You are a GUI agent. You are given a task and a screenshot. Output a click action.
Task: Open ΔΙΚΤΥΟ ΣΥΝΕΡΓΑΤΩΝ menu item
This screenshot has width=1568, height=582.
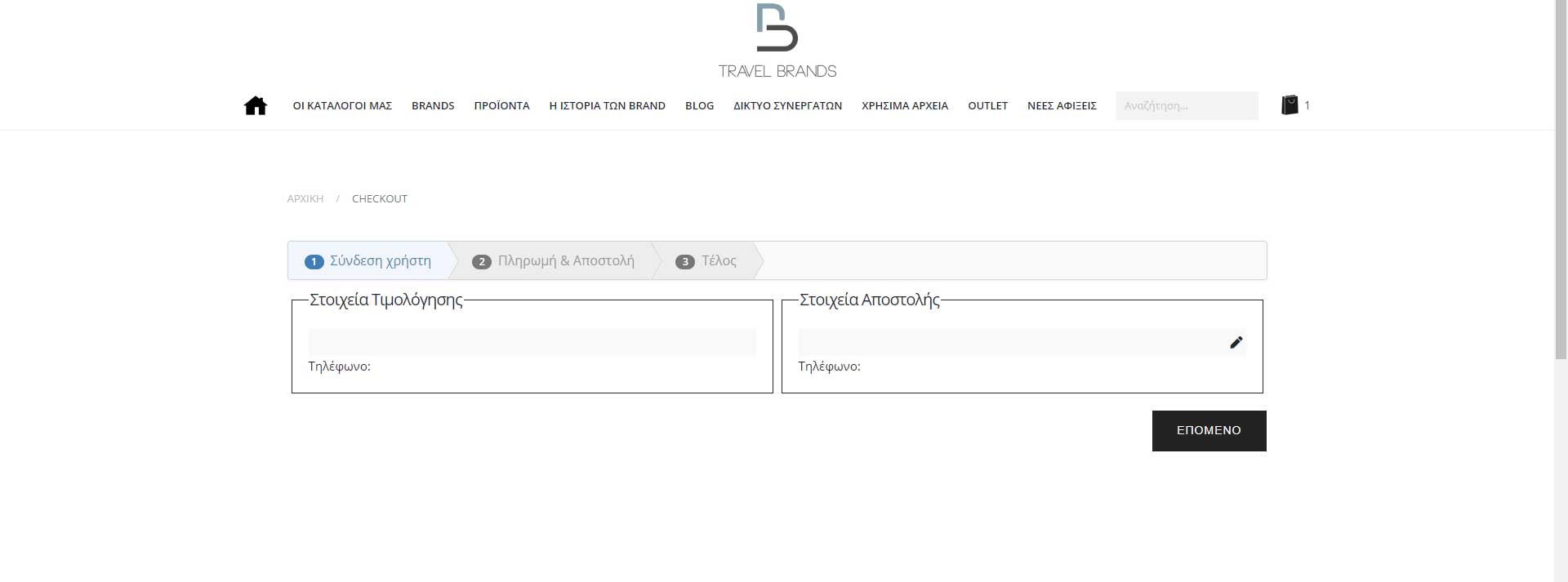point(787,105)
